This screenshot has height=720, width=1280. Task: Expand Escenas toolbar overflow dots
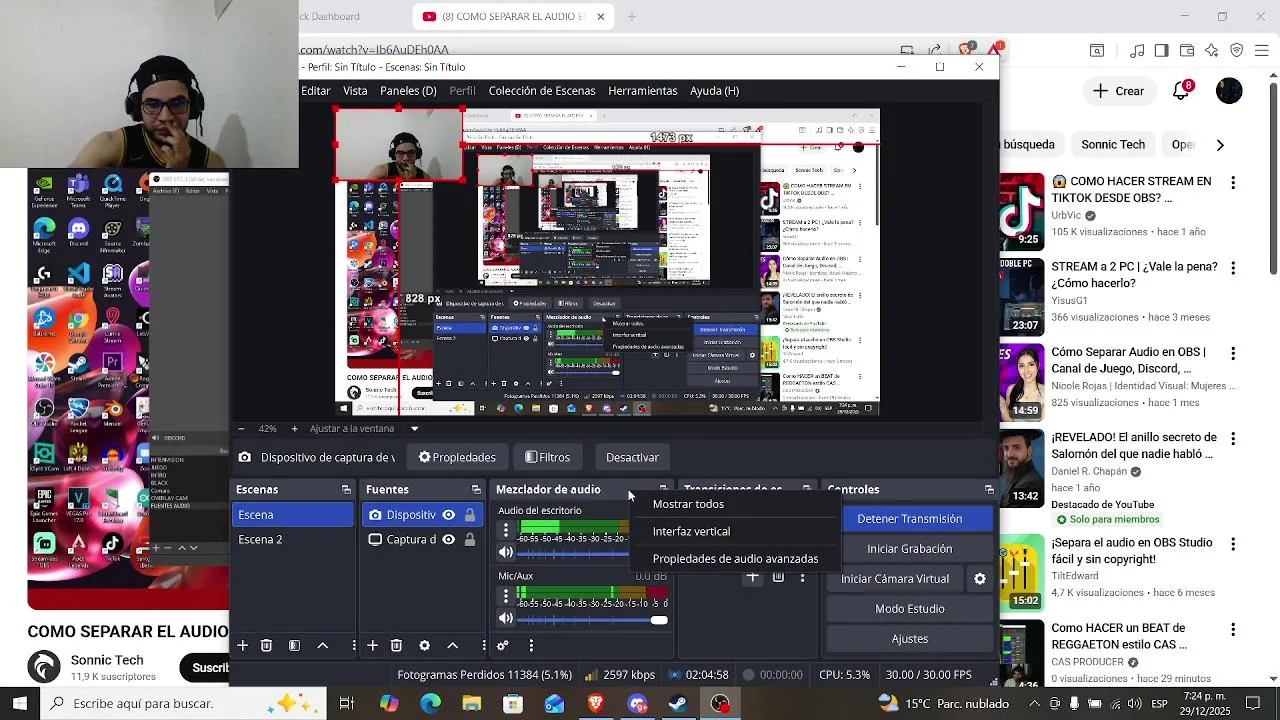[354, 646]
